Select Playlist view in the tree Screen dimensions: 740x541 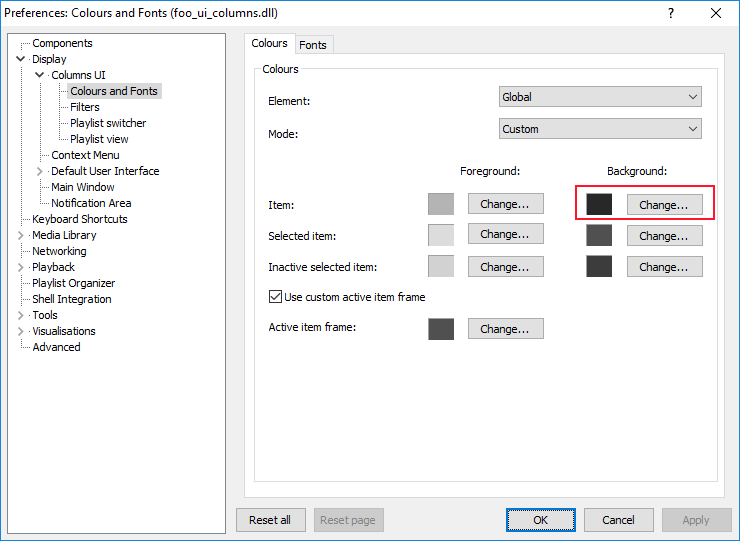click(x=99, y=139)
